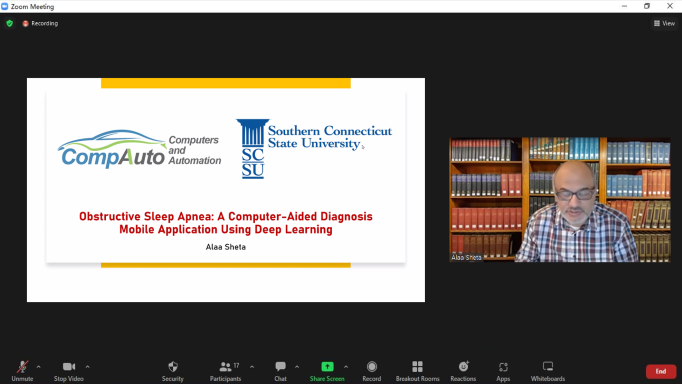
Task: Expand Share Screen options arrow
Action: point(346,367)
